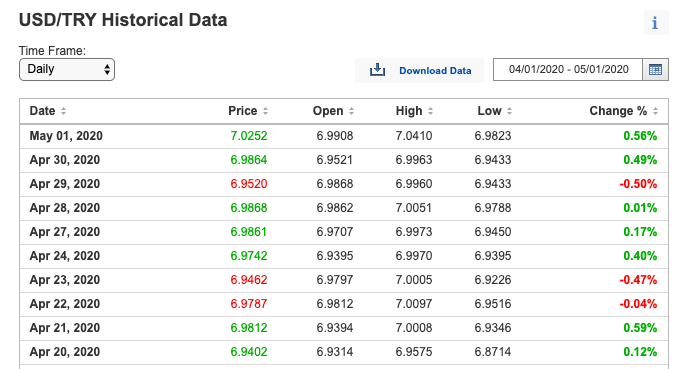Screen dimensions: 685x369
Task: Click the high value 6.9575
Action: tap(414, 352)
